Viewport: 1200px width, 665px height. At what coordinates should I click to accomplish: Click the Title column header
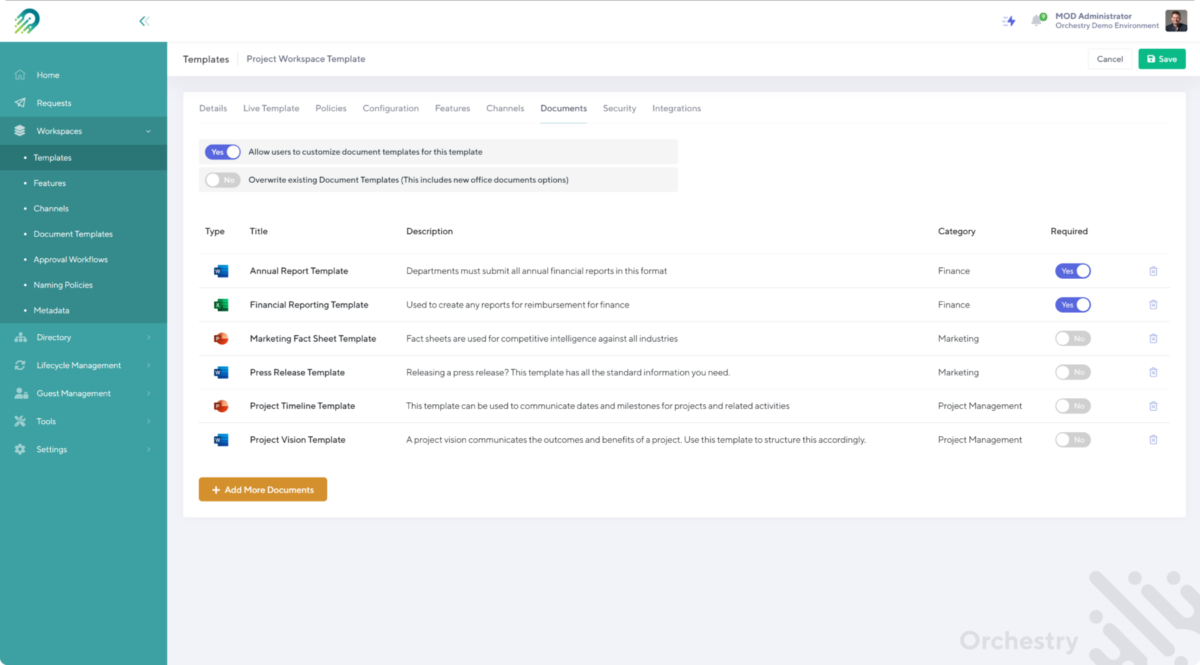tap(259, 231)
